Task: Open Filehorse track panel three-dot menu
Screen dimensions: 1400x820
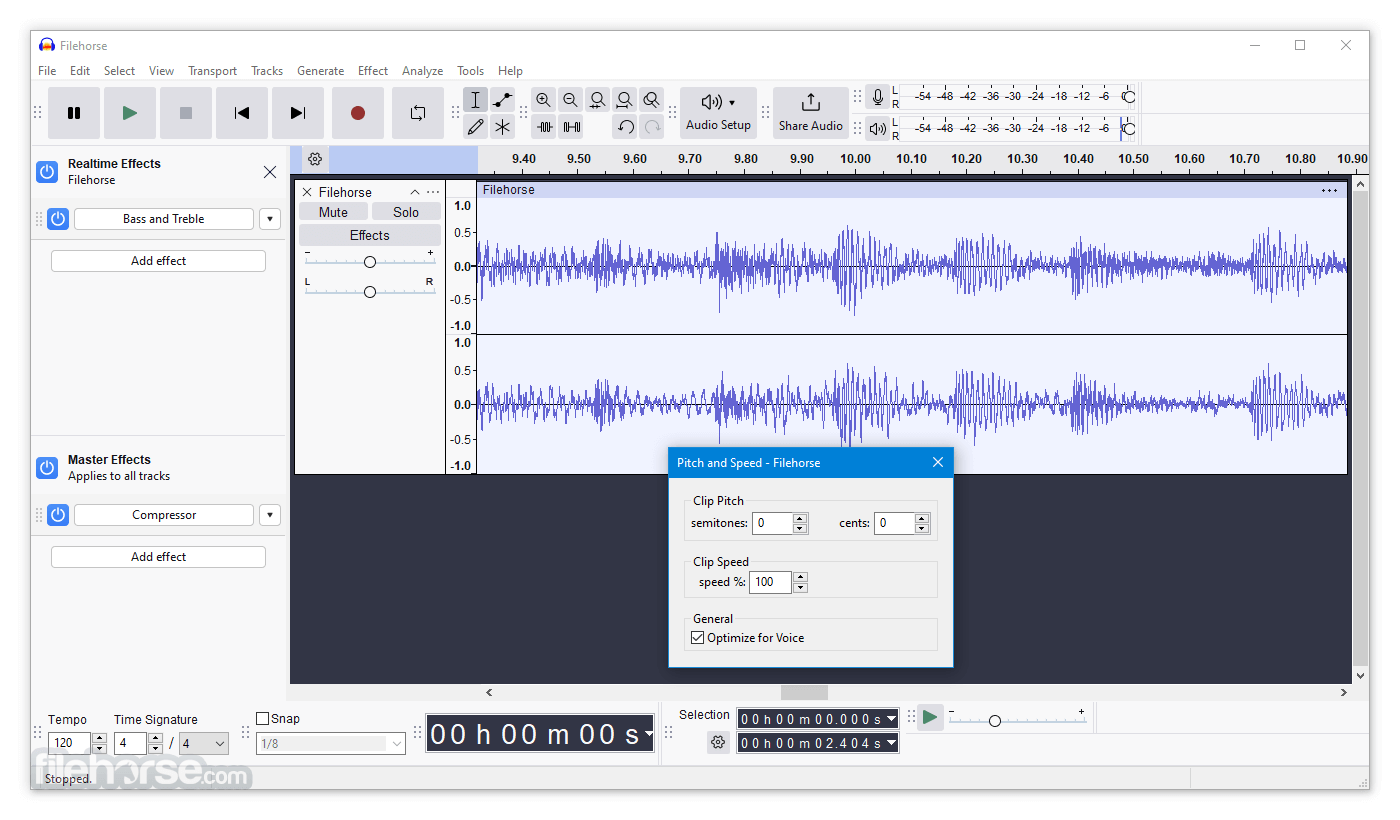Action: click(x=433, y=192)
